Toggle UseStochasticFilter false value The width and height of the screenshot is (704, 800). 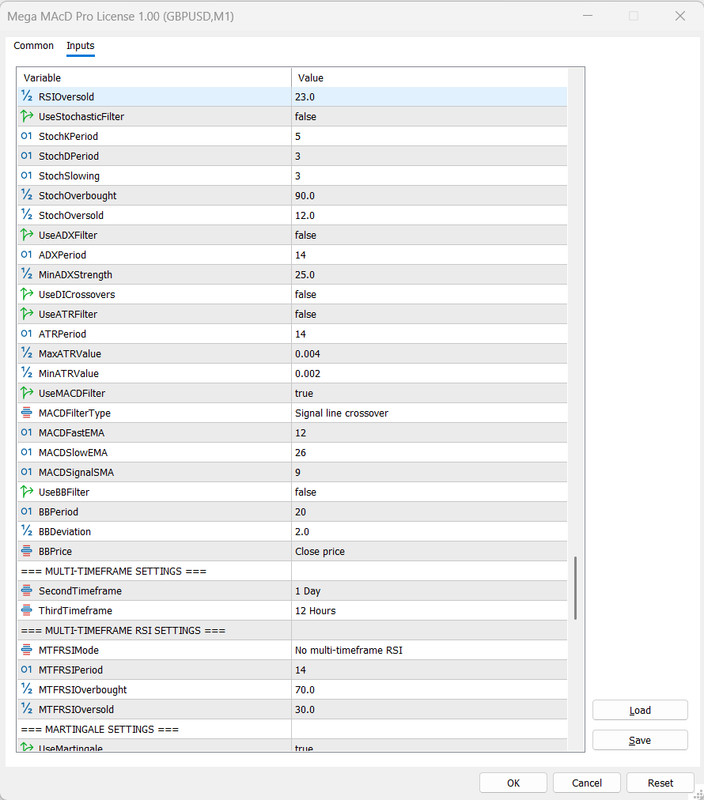[429, 116]
